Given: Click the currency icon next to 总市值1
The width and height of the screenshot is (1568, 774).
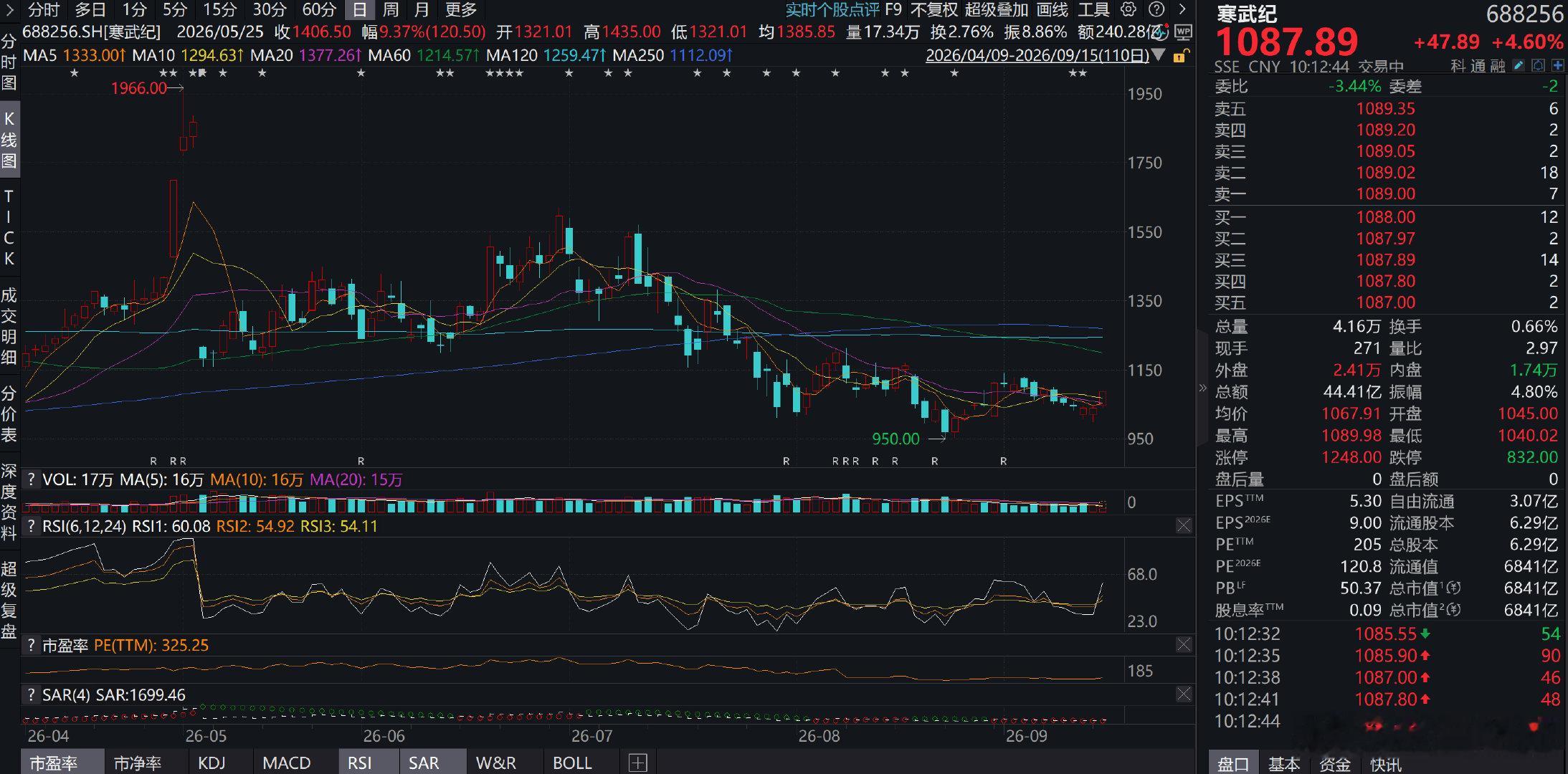Looking at the screenshot, I should (x=1453, y=588).
